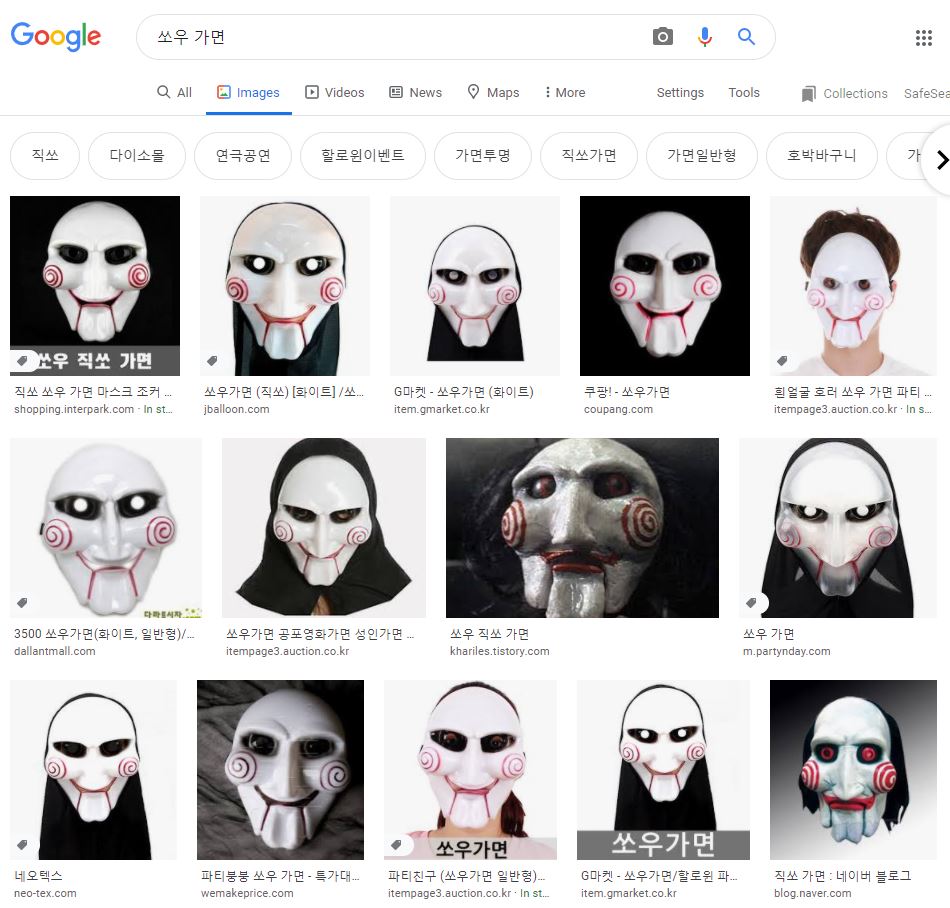Open the wemakeprice.com mask image

281,769
